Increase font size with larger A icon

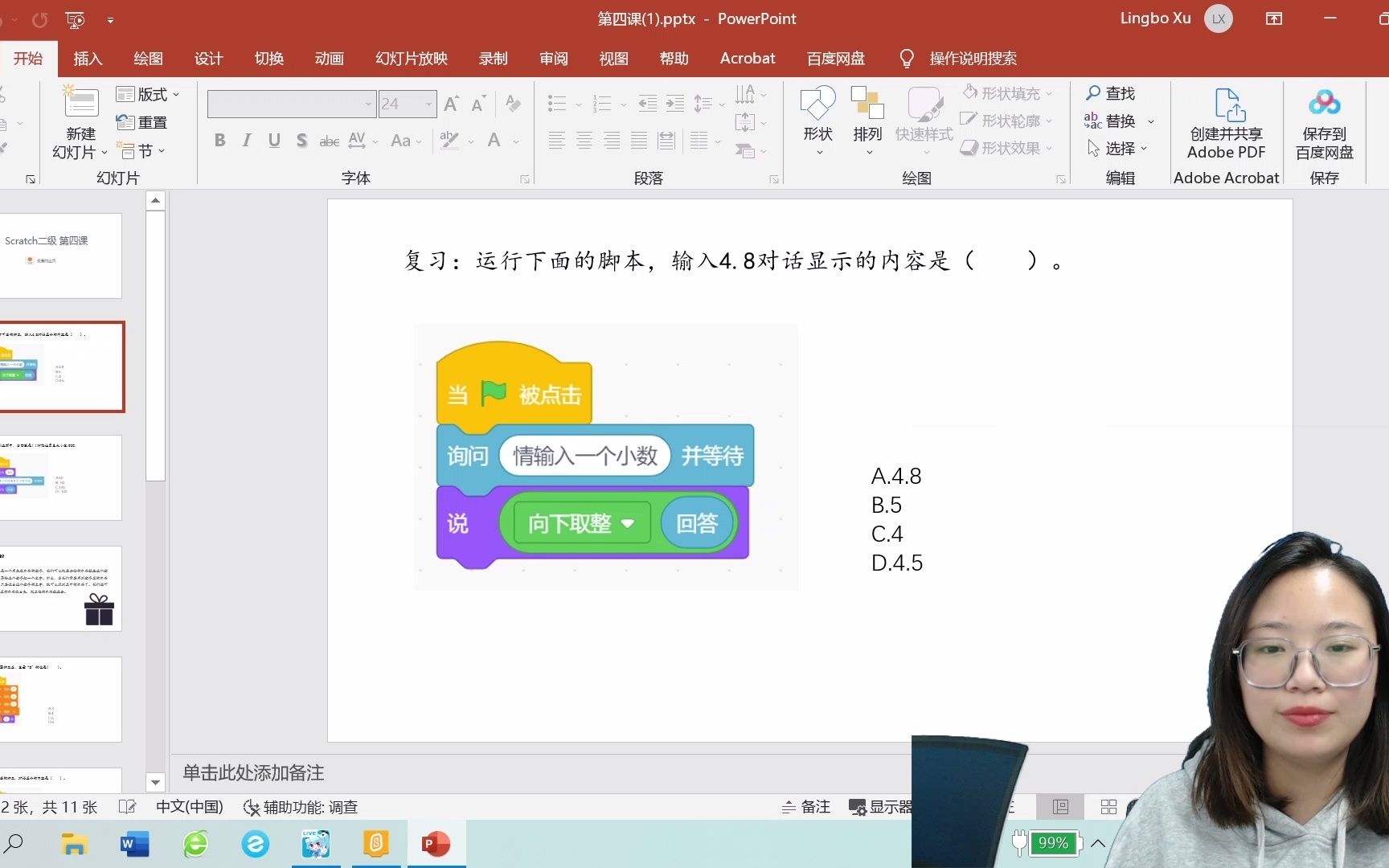(452, 104)
